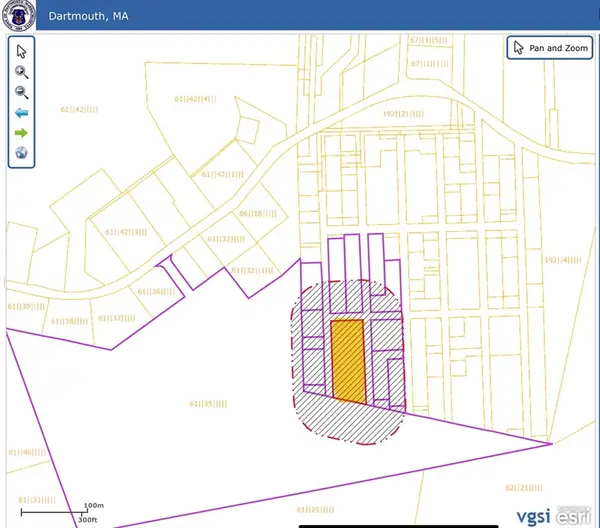Select the arrow pointer tool

coord(22,51)
